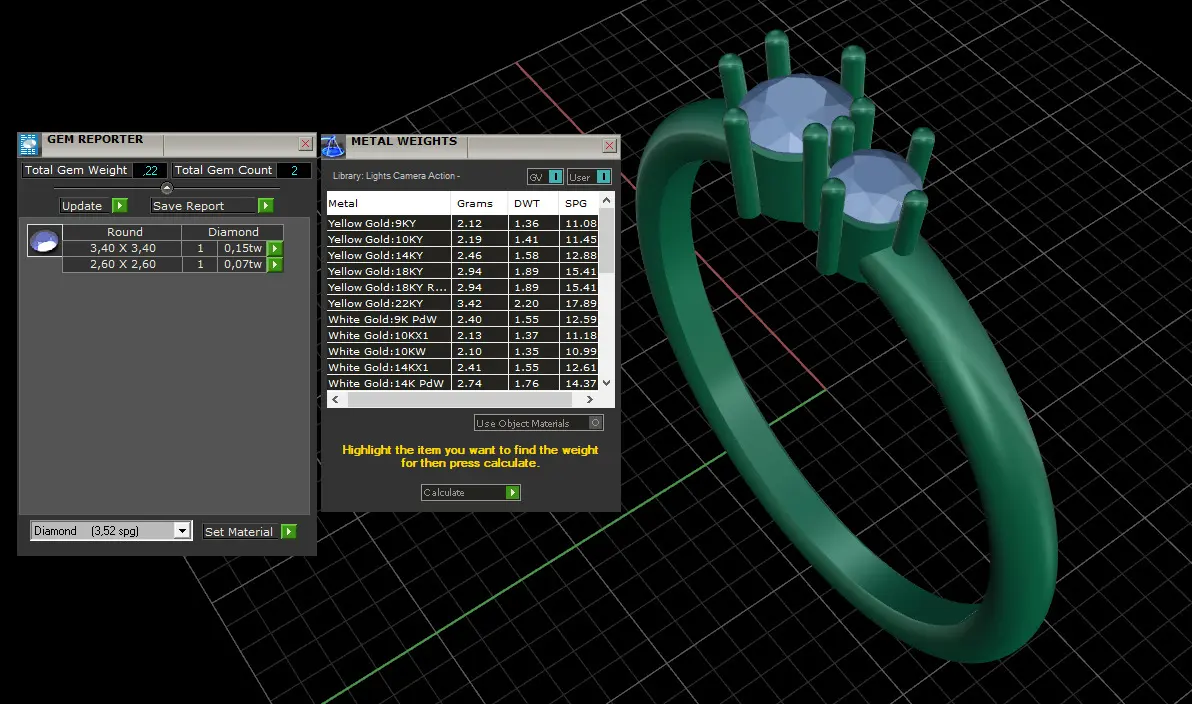Select the round diamond gem thumbnail
Viewport: 1192px width, 704px height.
click(45, 241)
